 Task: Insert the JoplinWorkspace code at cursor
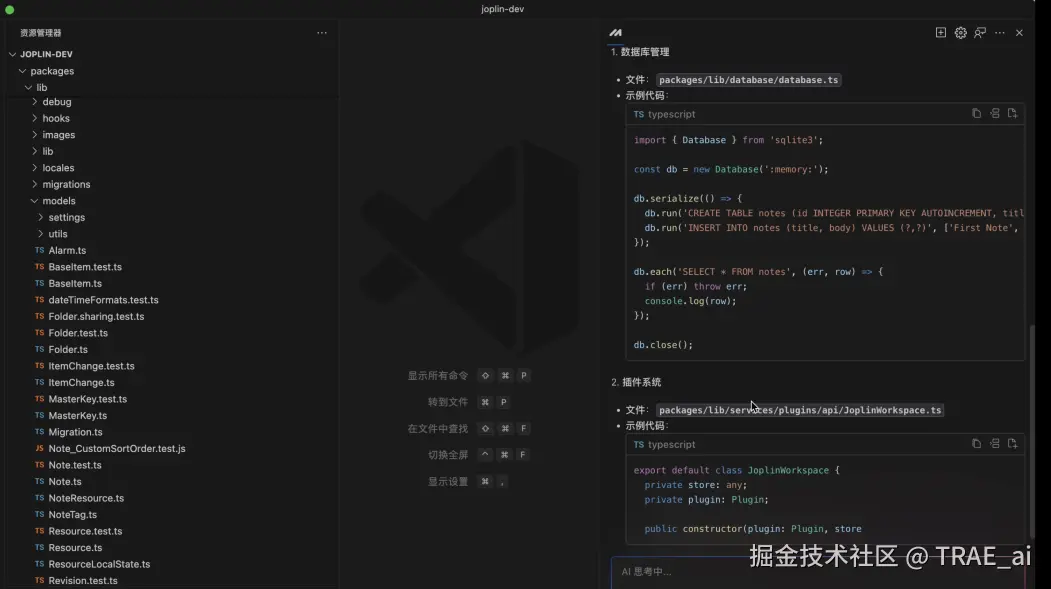coord(995,444)
